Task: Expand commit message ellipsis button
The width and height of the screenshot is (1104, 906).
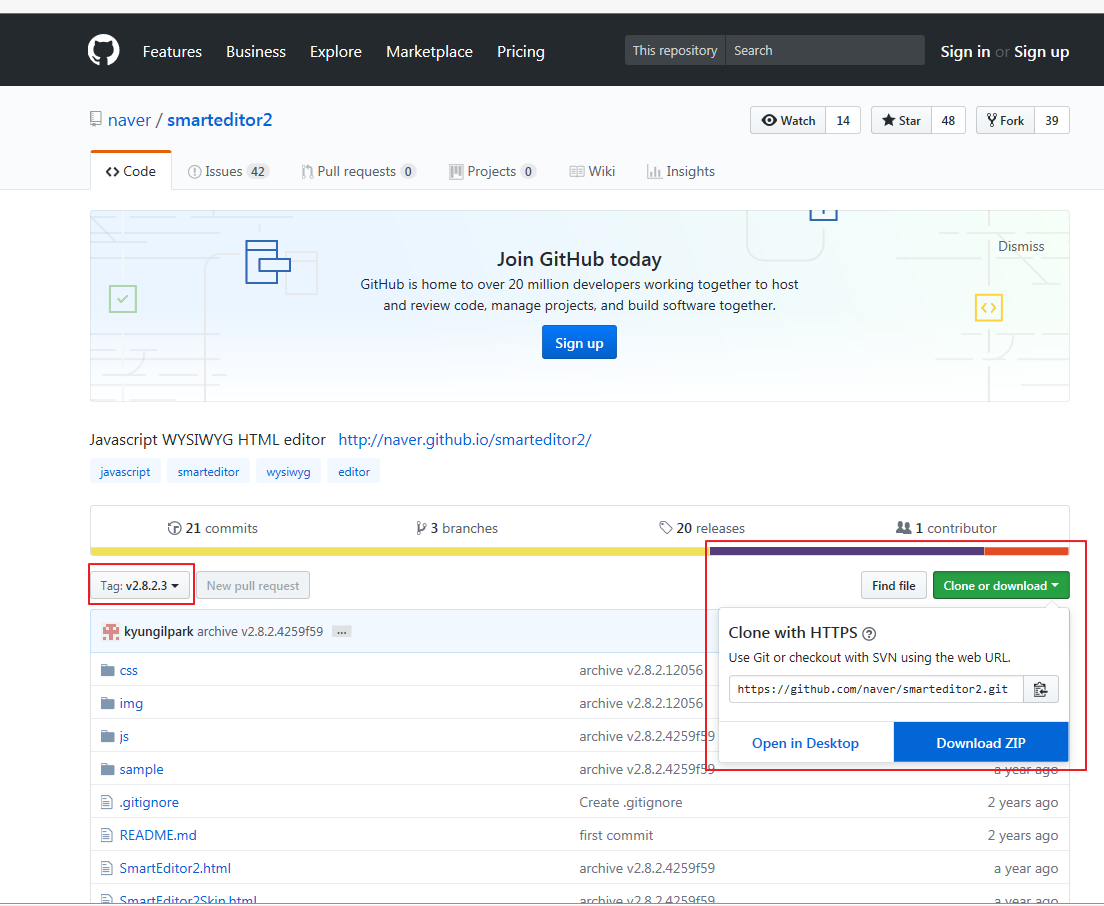Action: (341, 631)
